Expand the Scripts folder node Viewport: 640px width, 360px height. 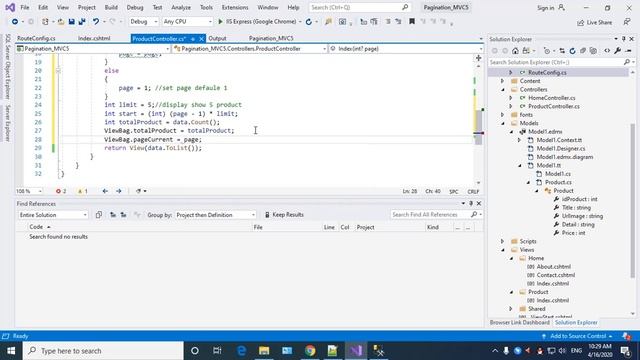502,241
